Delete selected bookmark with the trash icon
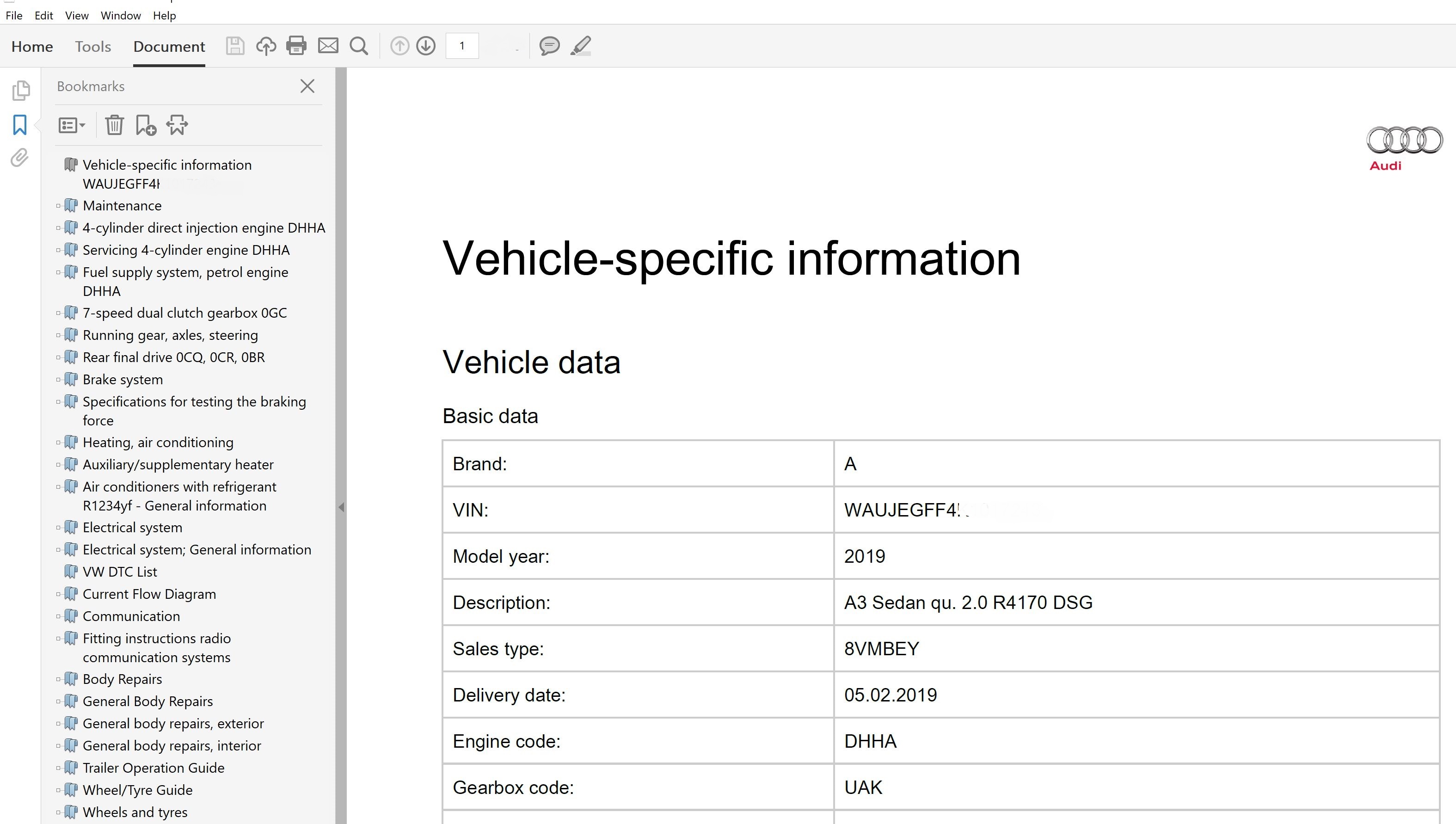 coord(115,125)
